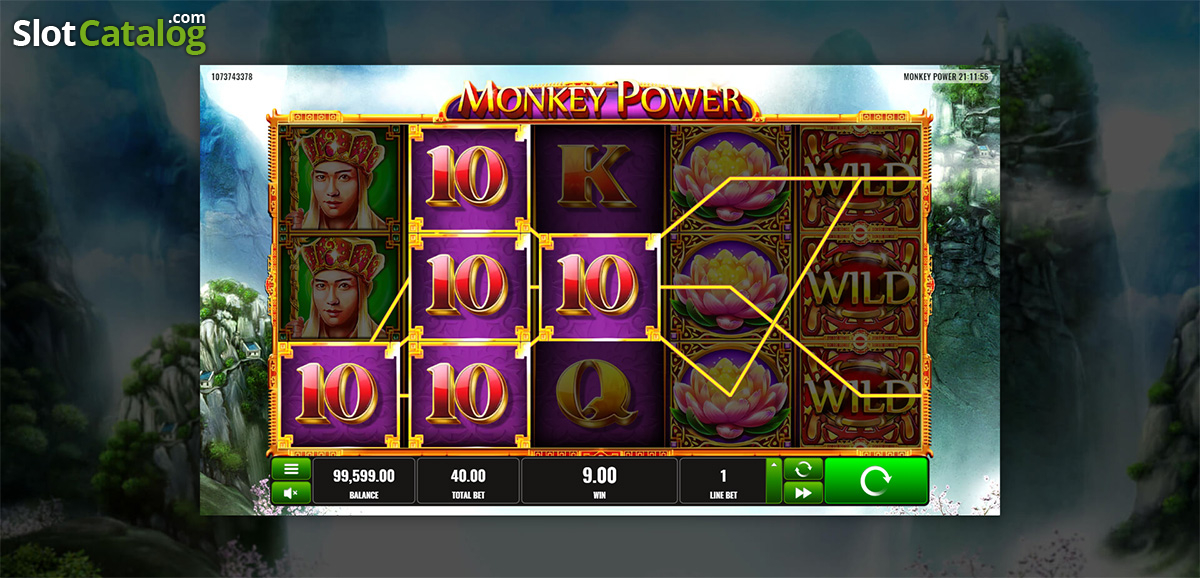Enable autoplay with circular arrows icon
1200x578 pixels.
803,468
